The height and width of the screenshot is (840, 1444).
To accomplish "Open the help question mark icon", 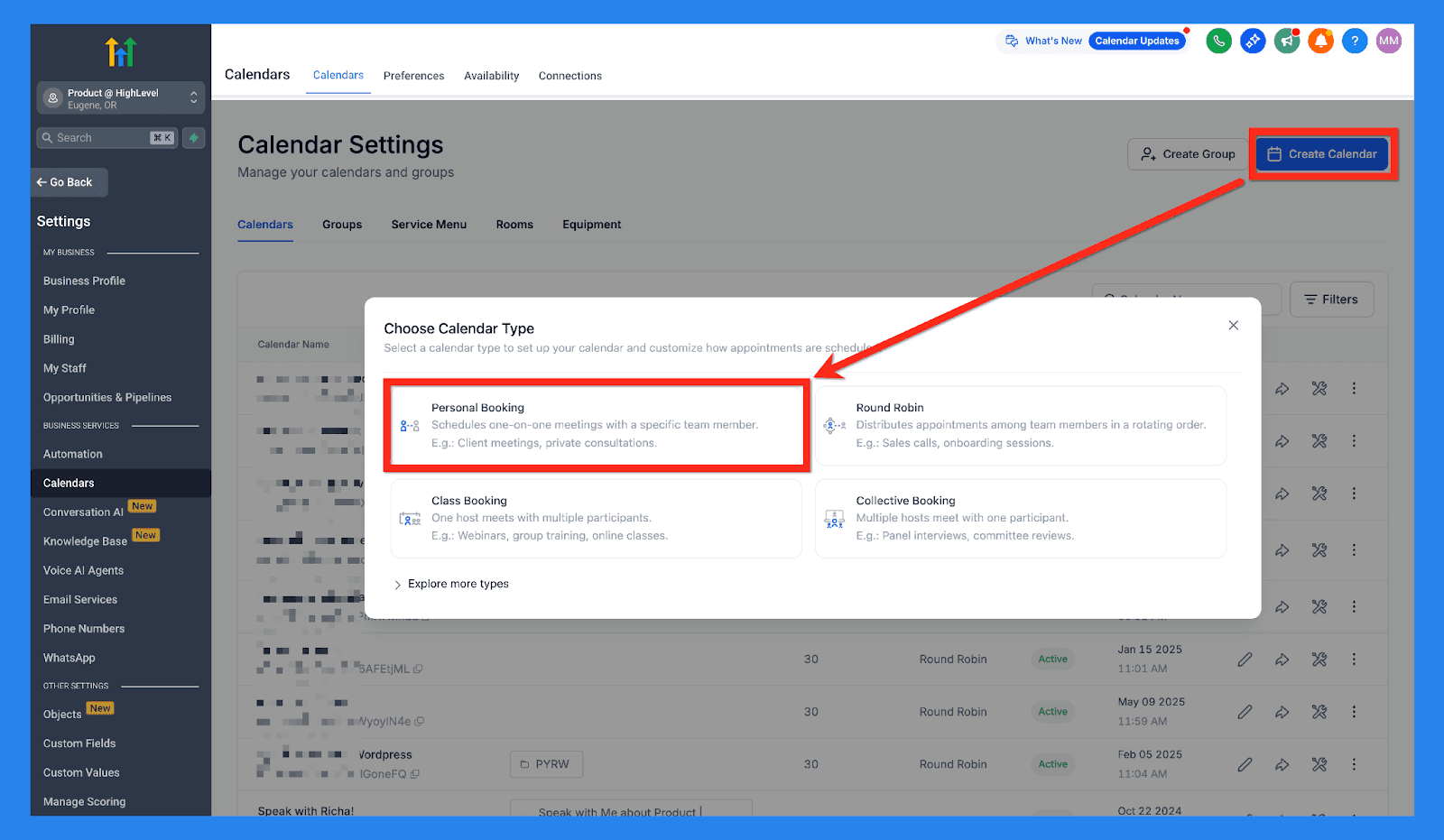I will (x=1355, y=41).
